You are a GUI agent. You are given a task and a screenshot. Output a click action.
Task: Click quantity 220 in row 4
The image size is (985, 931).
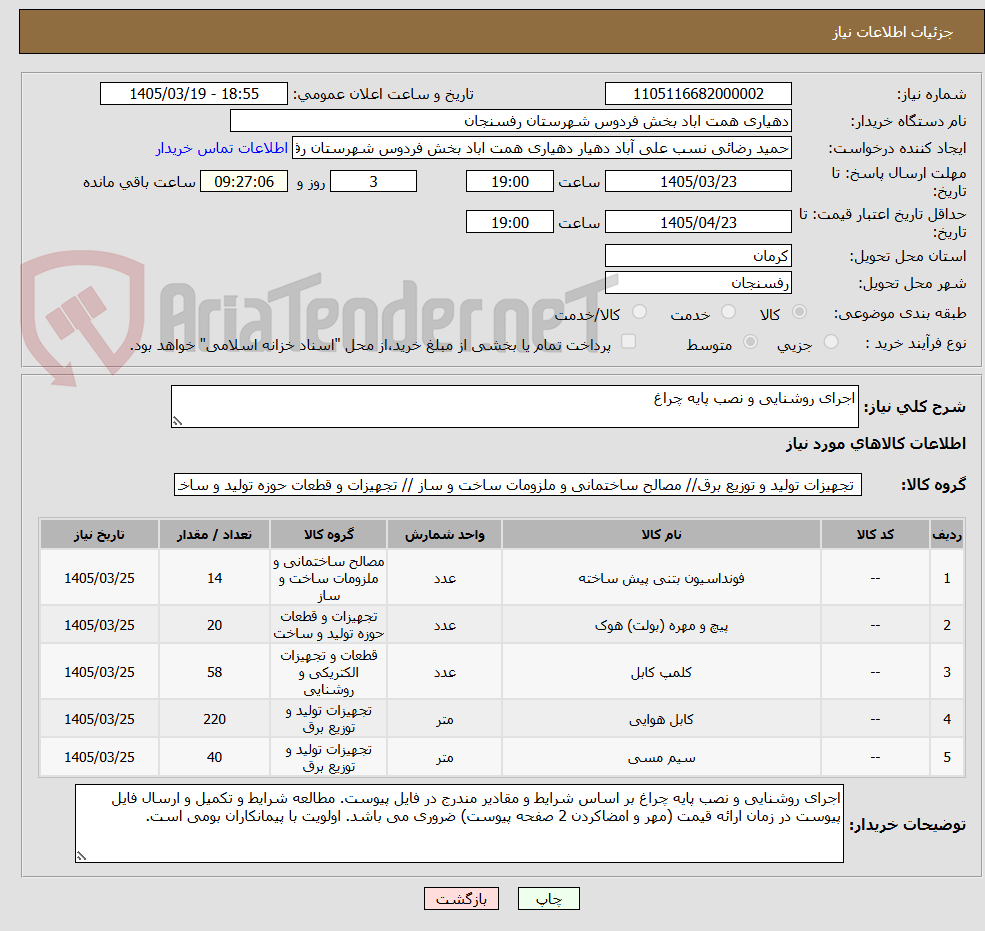[x=214, y=719]
